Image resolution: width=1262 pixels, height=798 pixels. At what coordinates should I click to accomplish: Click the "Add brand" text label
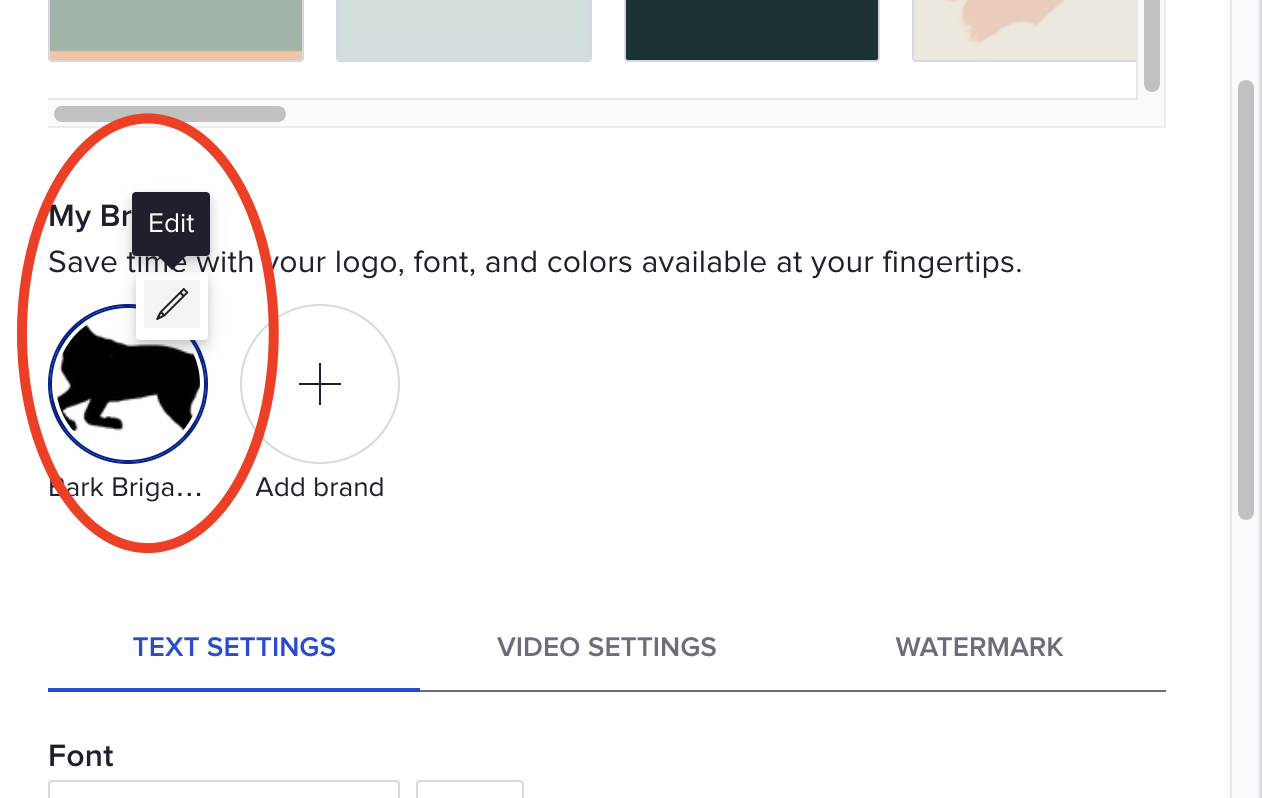(320, 487)
